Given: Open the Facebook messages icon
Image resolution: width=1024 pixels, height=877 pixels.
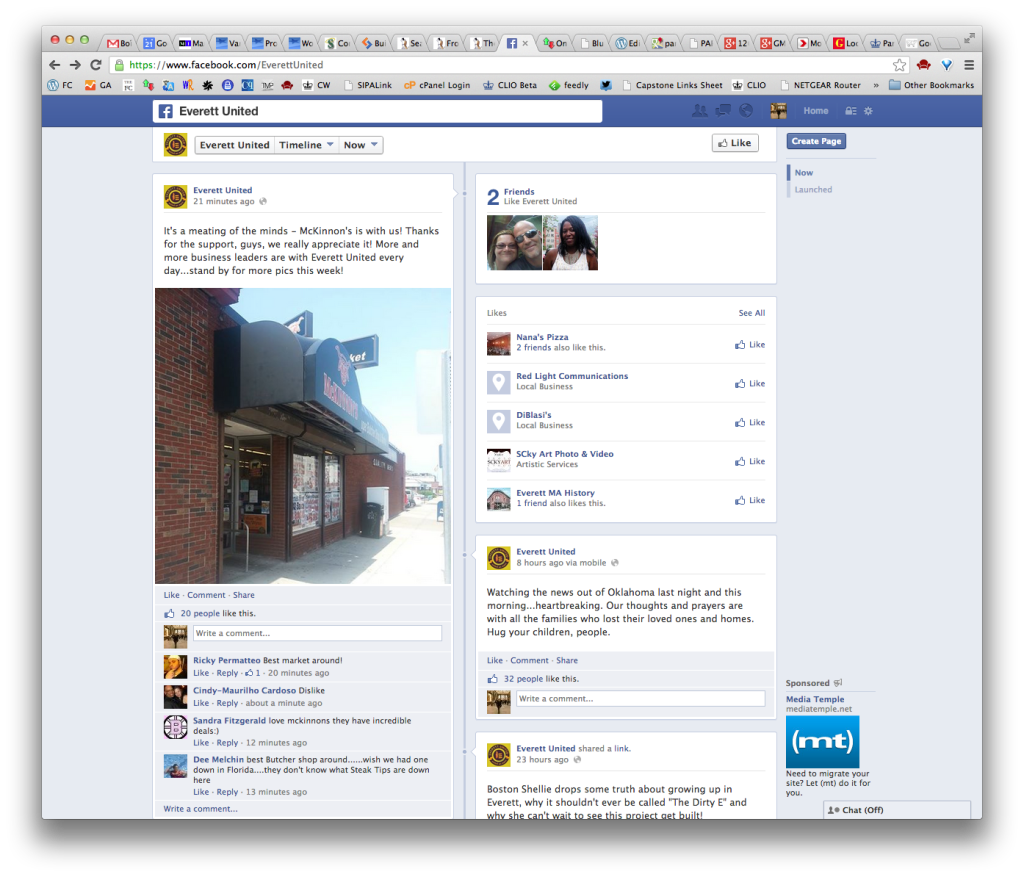Looking at the screenshot, I should [723, 110].
